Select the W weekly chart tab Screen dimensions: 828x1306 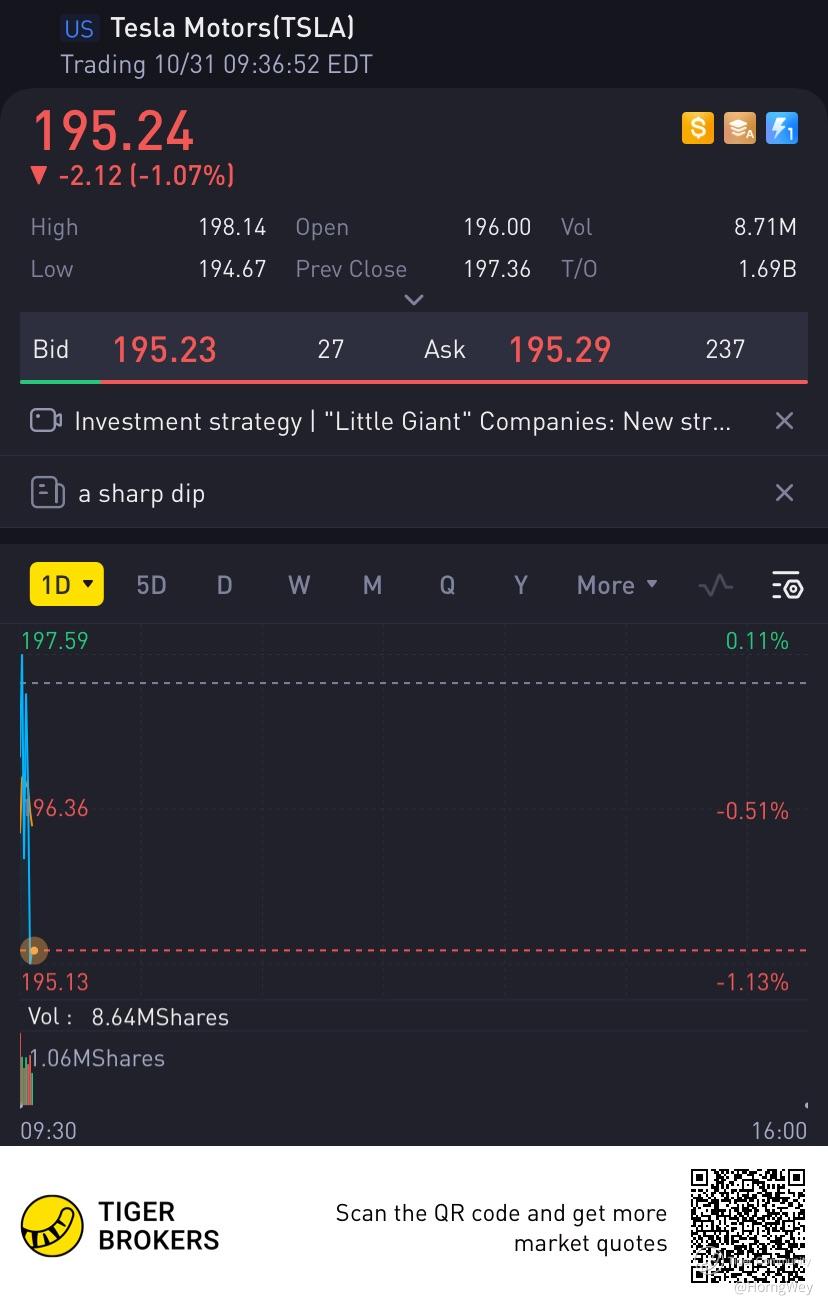pyautogui.click(x=299, y=585)
